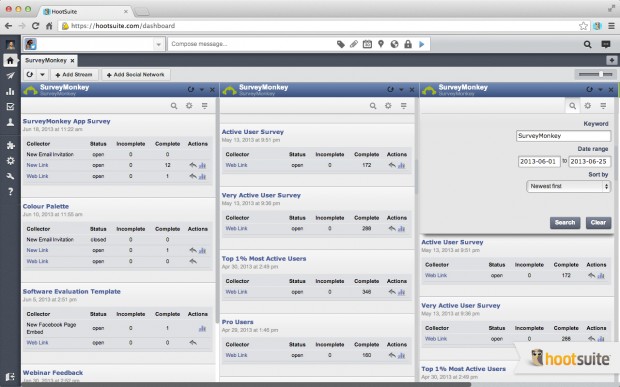The width and height of the screenshot is (620, 387).
Task: Click the end date field 2013-06-25
Action: point(590,161)
